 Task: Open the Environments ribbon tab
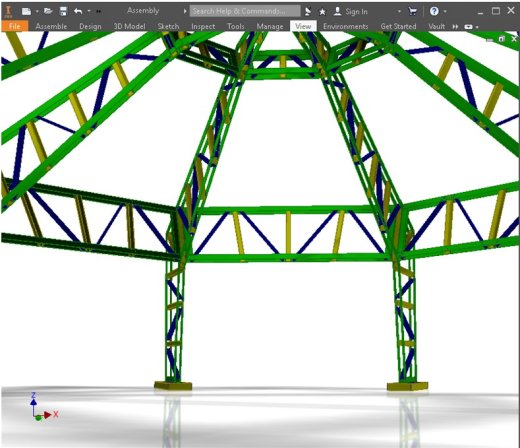tap(345, 26)
